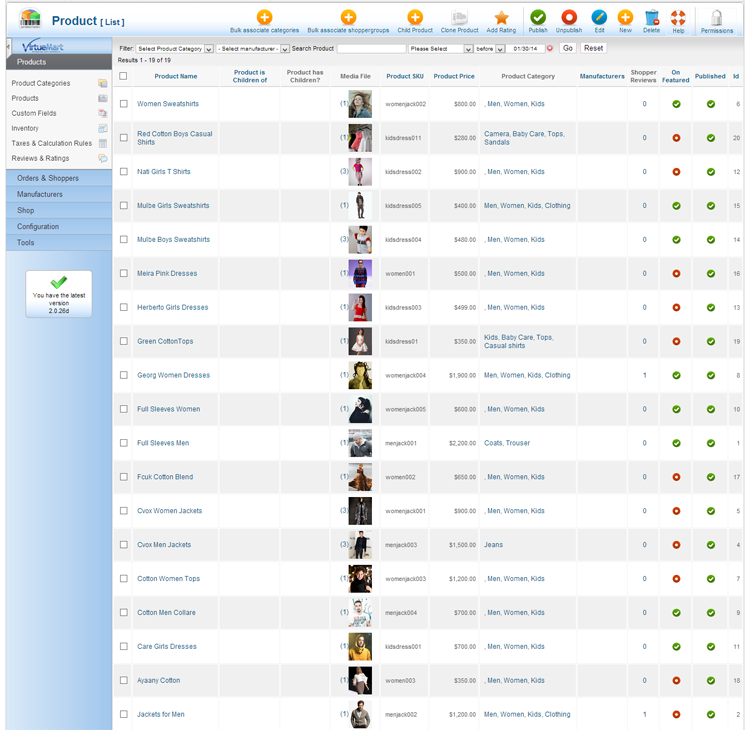Image resolution: width=750 pixels, height=730 pixels.
Task: Click the Bulk associate categories icon
Action: click(x=264, y=18)
